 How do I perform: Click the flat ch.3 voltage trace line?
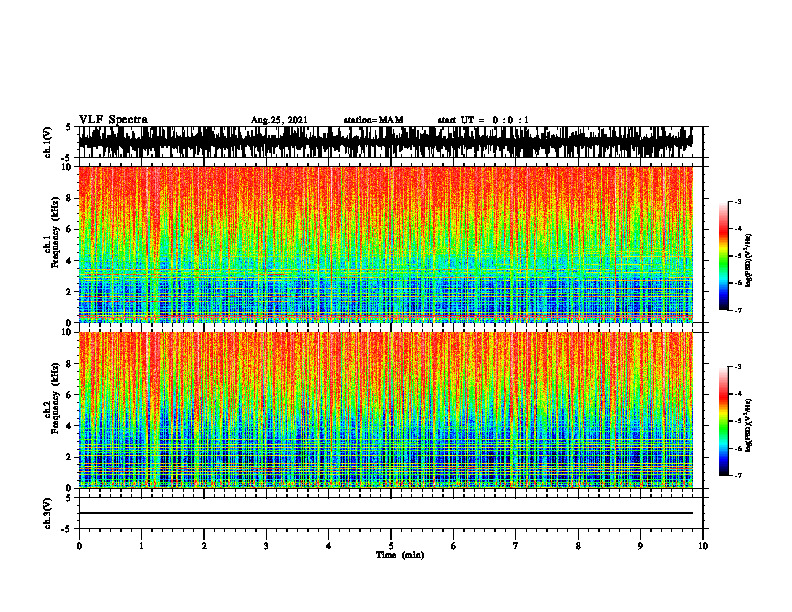pyautogui.click(x=386, y=513)
